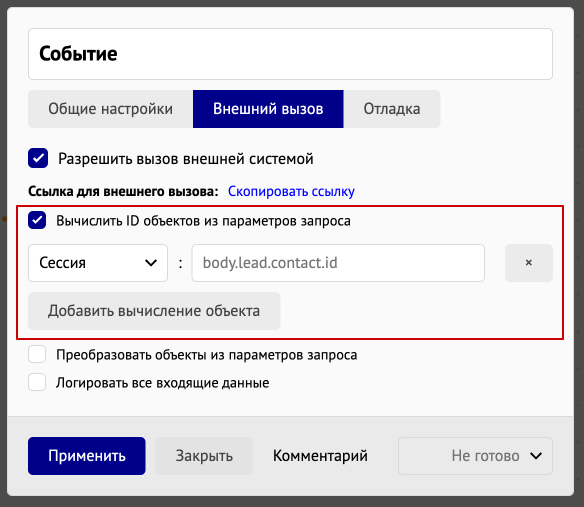Remove object calculation row with × icon
This screenshot has width=584, height=507.
529,263
